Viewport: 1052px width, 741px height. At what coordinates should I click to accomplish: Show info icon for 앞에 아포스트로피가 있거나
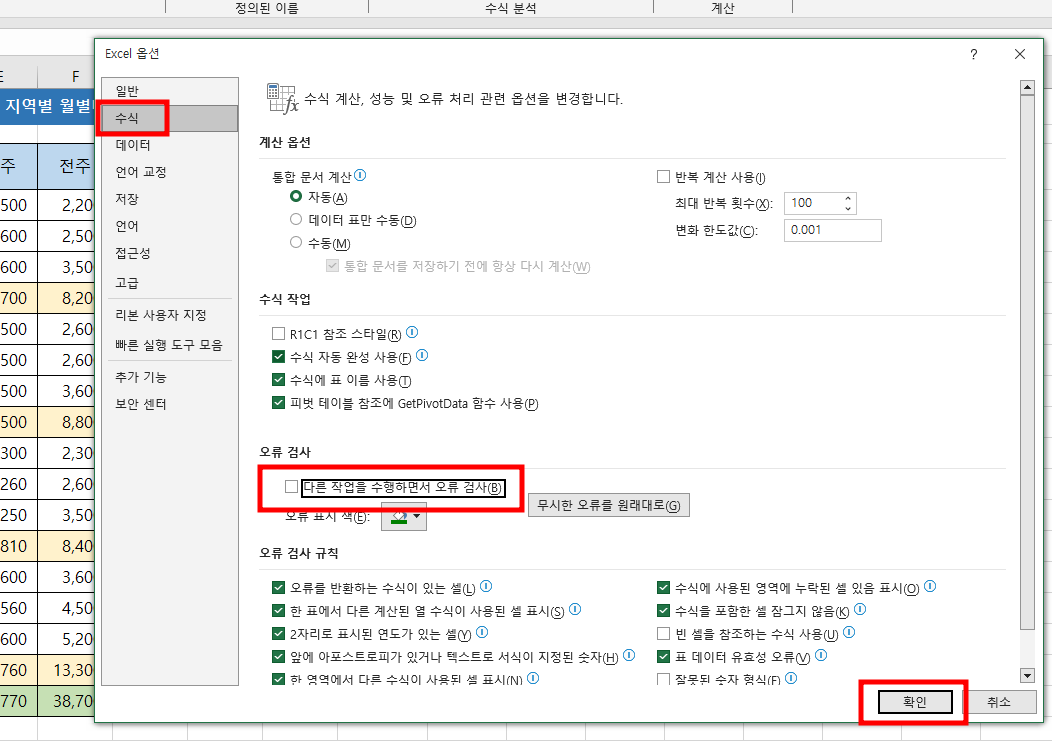click(x=629, y=655)
